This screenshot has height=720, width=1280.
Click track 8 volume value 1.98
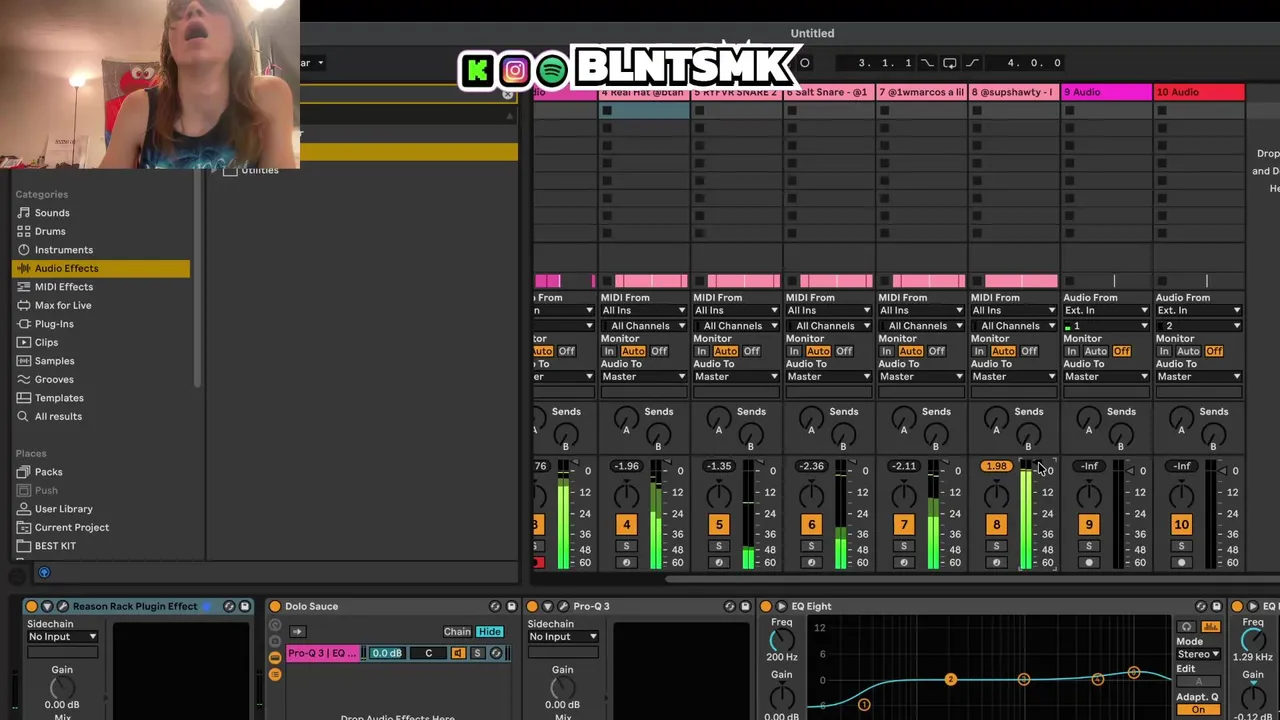[x=996, y=466]
